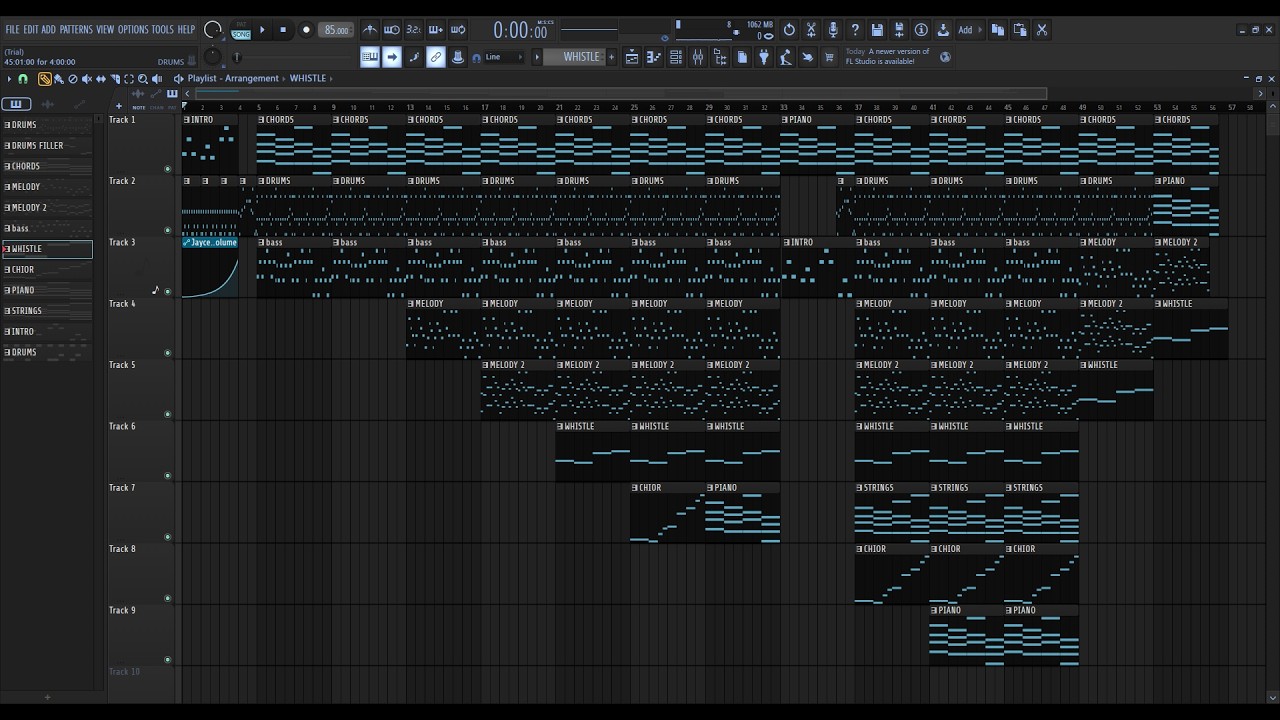
Task: Select the STRINGS pattern in picker
Action: pos(47,311)
